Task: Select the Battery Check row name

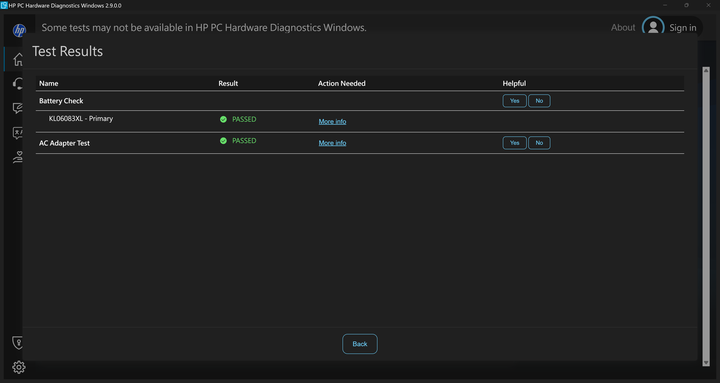Action: [x=61, y=101]
